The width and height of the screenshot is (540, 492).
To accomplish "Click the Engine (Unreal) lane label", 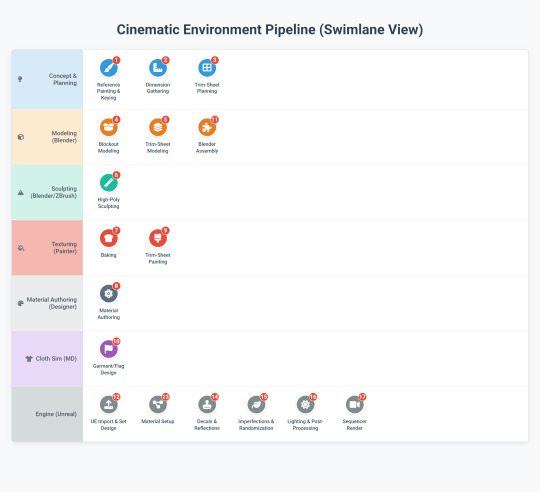I will 56,414.
